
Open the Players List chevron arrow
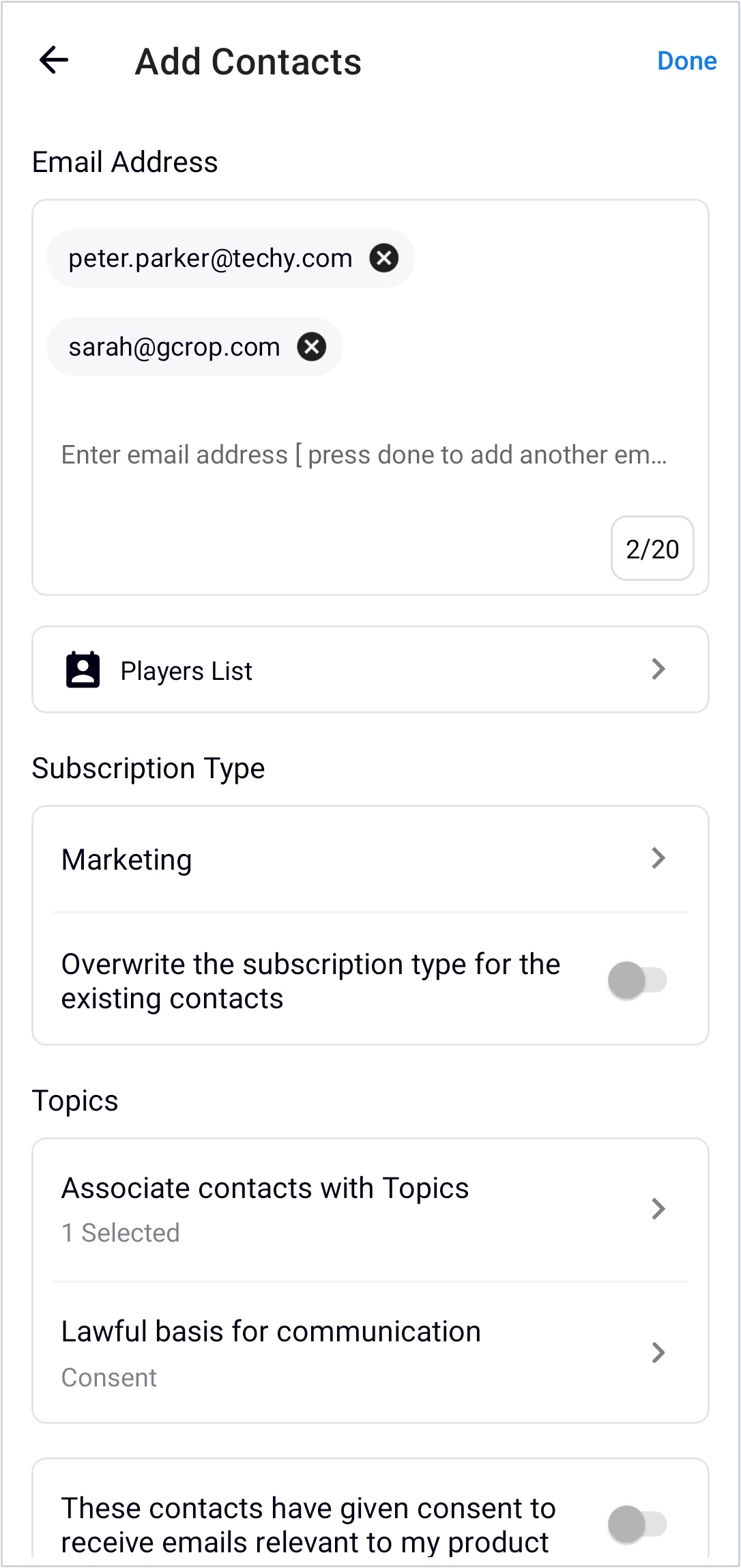(x=658, y=669)
